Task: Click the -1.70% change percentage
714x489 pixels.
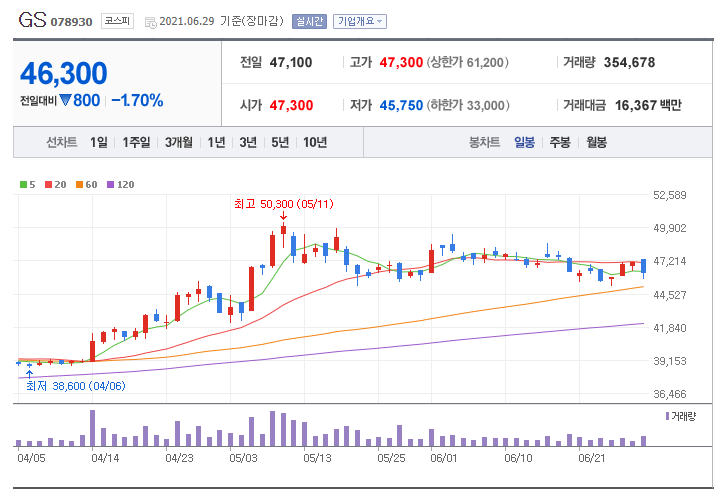Action: [137, 100]
